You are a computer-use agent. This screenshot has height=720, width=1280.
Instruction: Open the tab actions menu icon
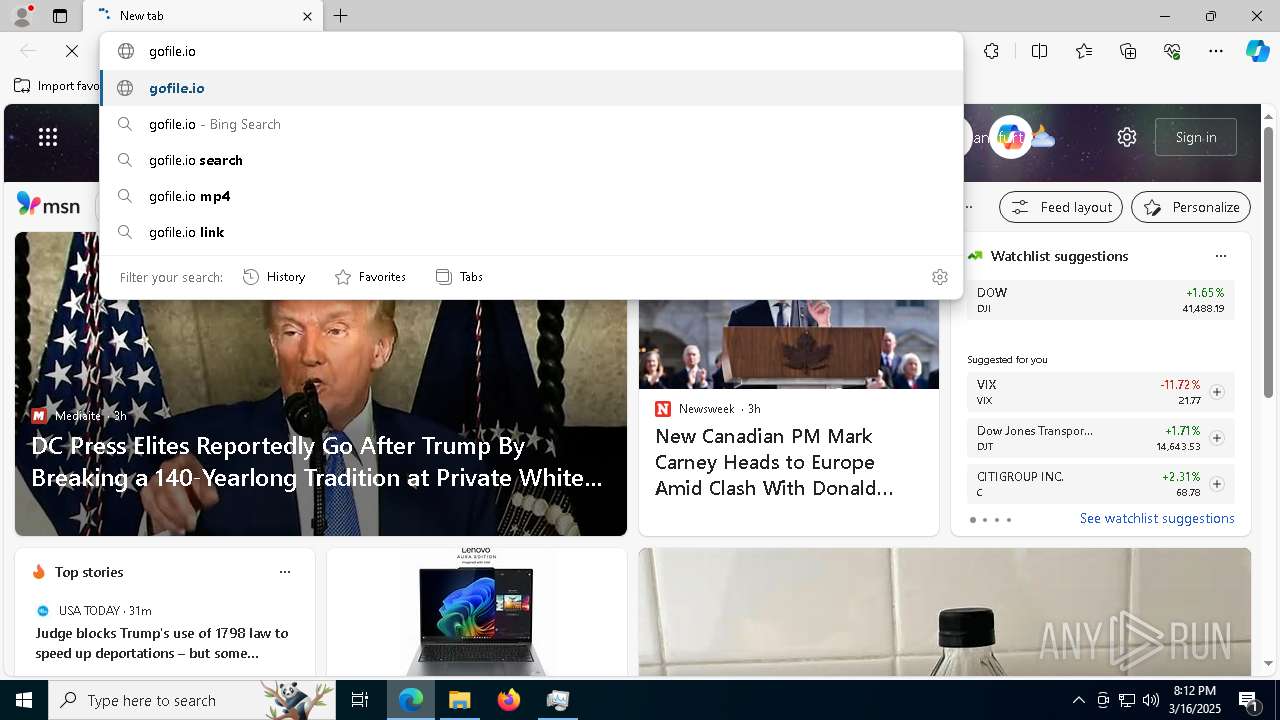[60, 16]
